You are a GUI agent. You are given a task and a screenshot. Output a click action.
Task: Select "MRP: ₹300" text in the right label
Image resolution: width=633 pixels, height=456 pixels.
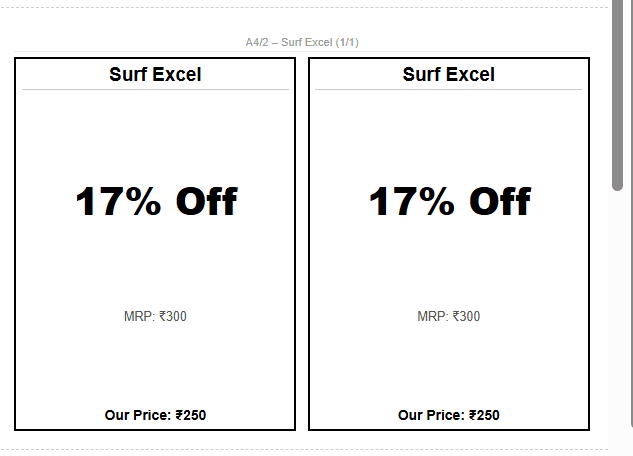click(x=448, y=317)
